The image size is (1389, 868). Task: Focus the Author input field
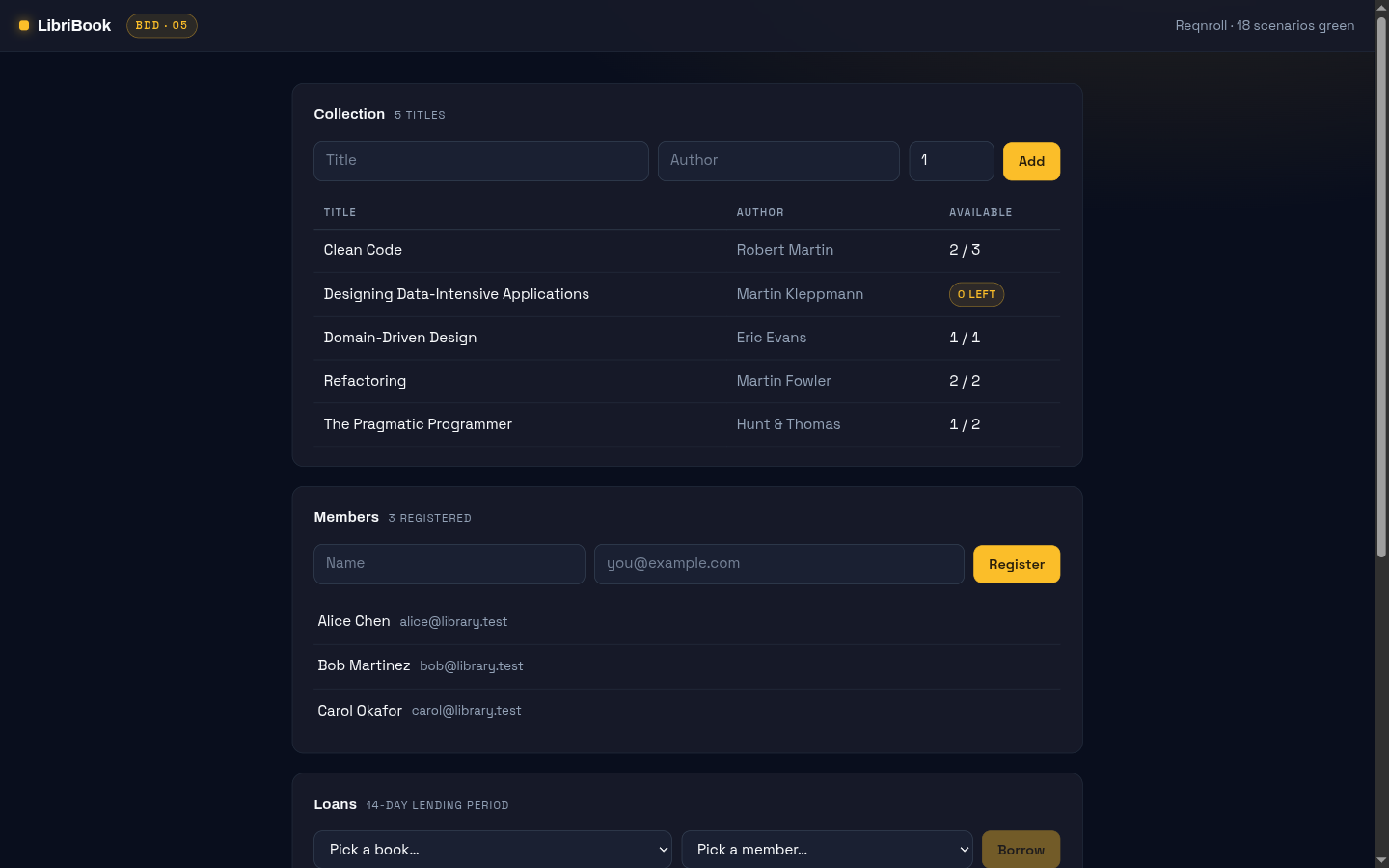[778, 161]
